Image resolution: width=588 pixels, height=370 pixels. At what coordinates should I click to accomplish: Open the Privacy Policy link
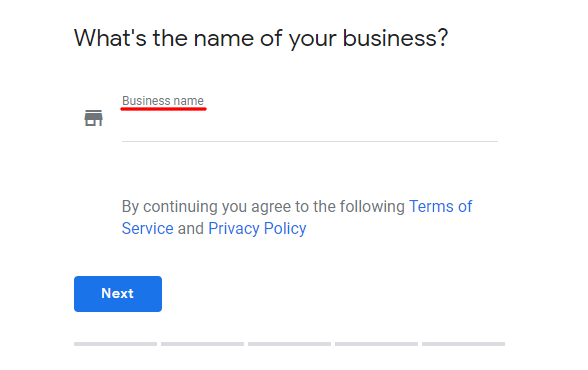click(257, 228)
